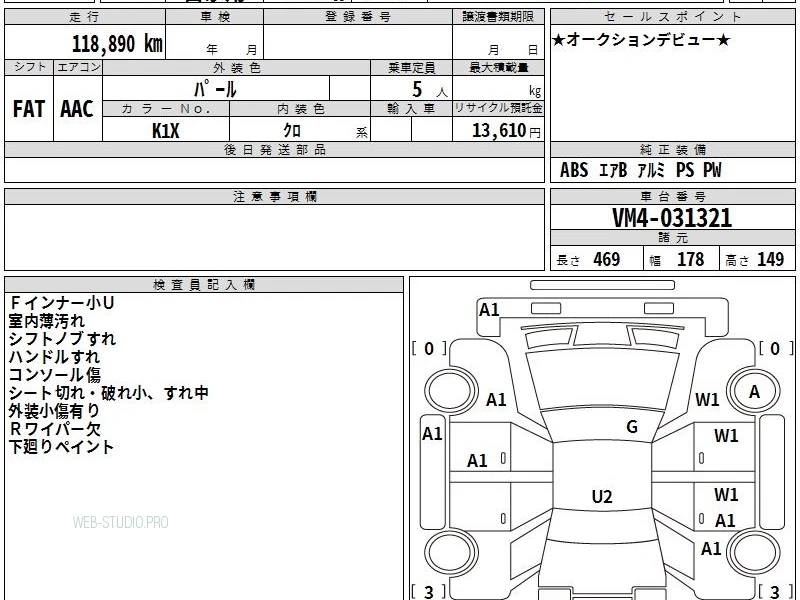Click the 純正装備 header
The width and height of the screenshot is (800, 600).
673,149
